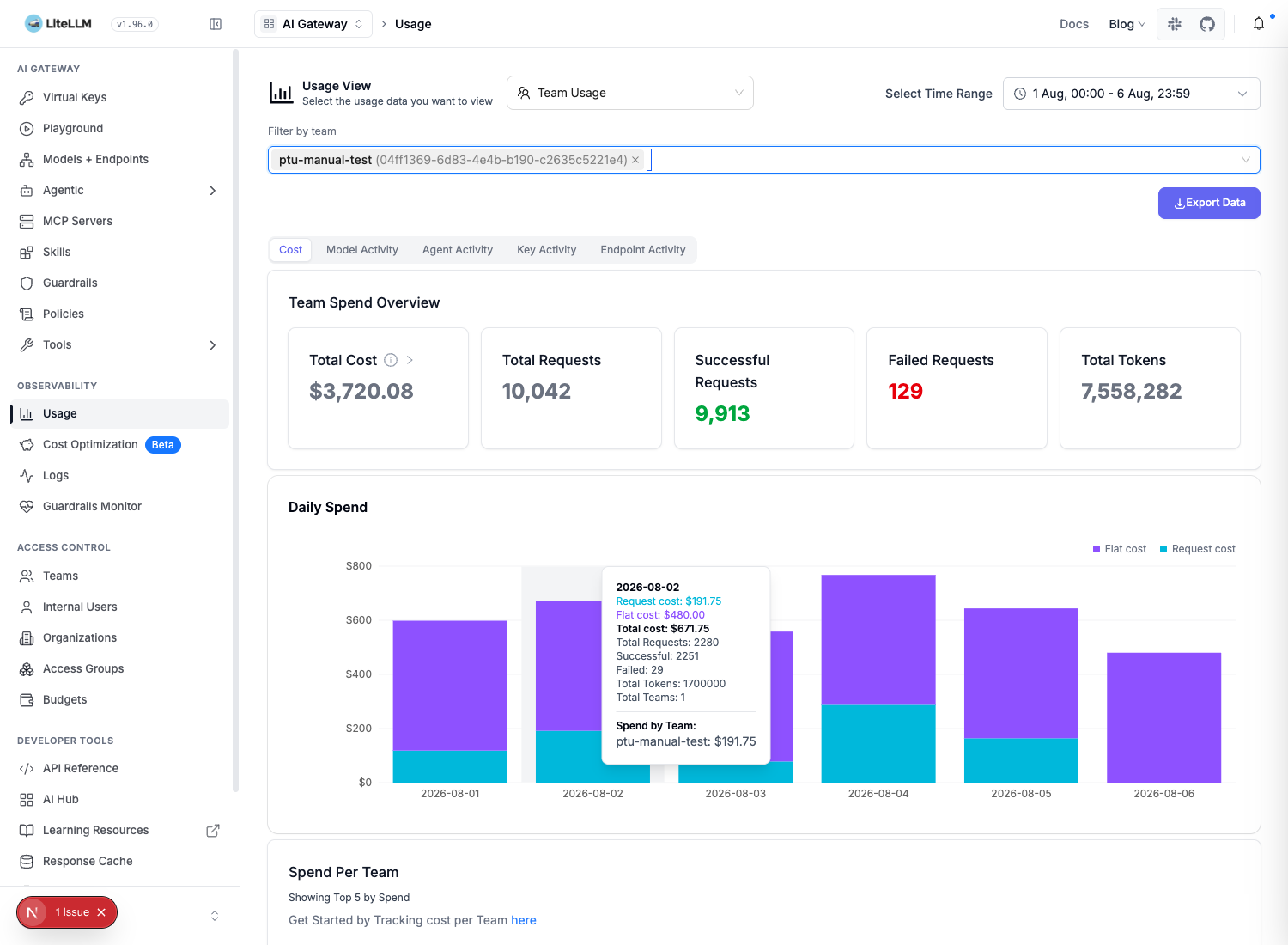Open the notifications bell
The width and height of the screenshot is (1288, 945).
(x=1259, y=24)
